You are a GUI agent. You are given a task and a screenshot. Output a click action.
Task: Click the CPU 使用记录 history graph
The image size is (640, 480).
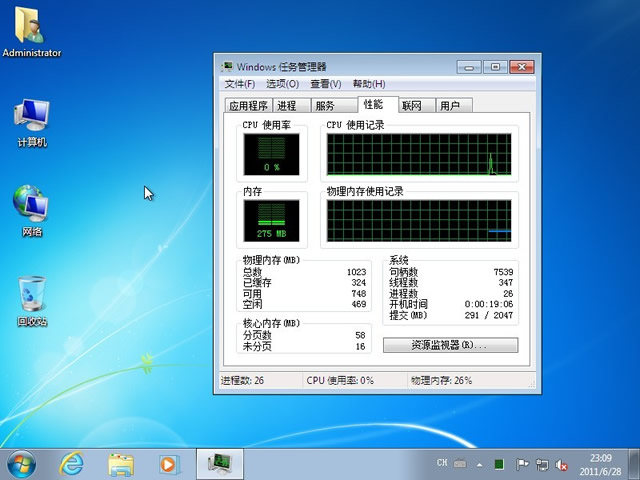coord(419,154)
